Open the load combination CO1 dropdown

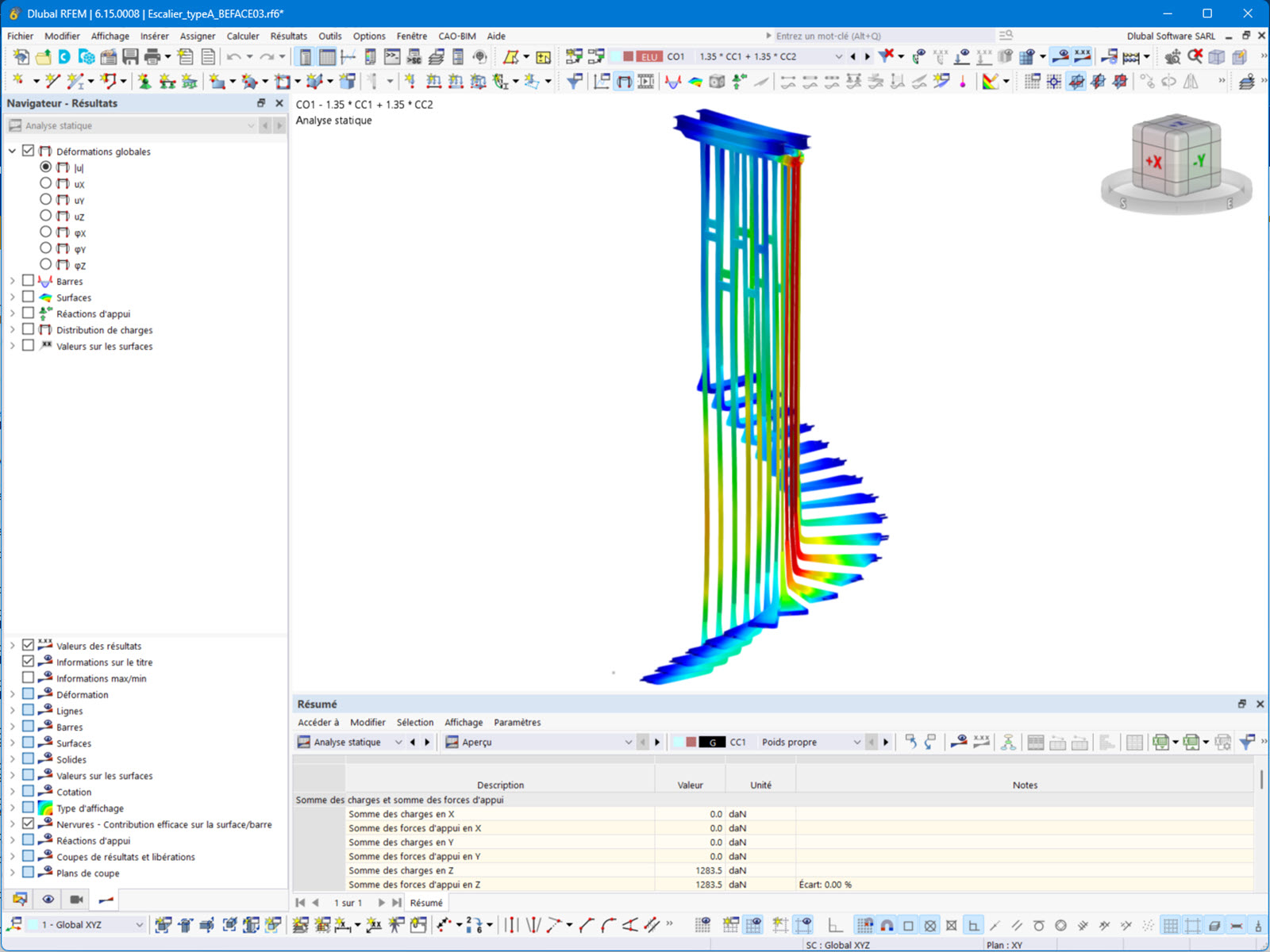838,56
